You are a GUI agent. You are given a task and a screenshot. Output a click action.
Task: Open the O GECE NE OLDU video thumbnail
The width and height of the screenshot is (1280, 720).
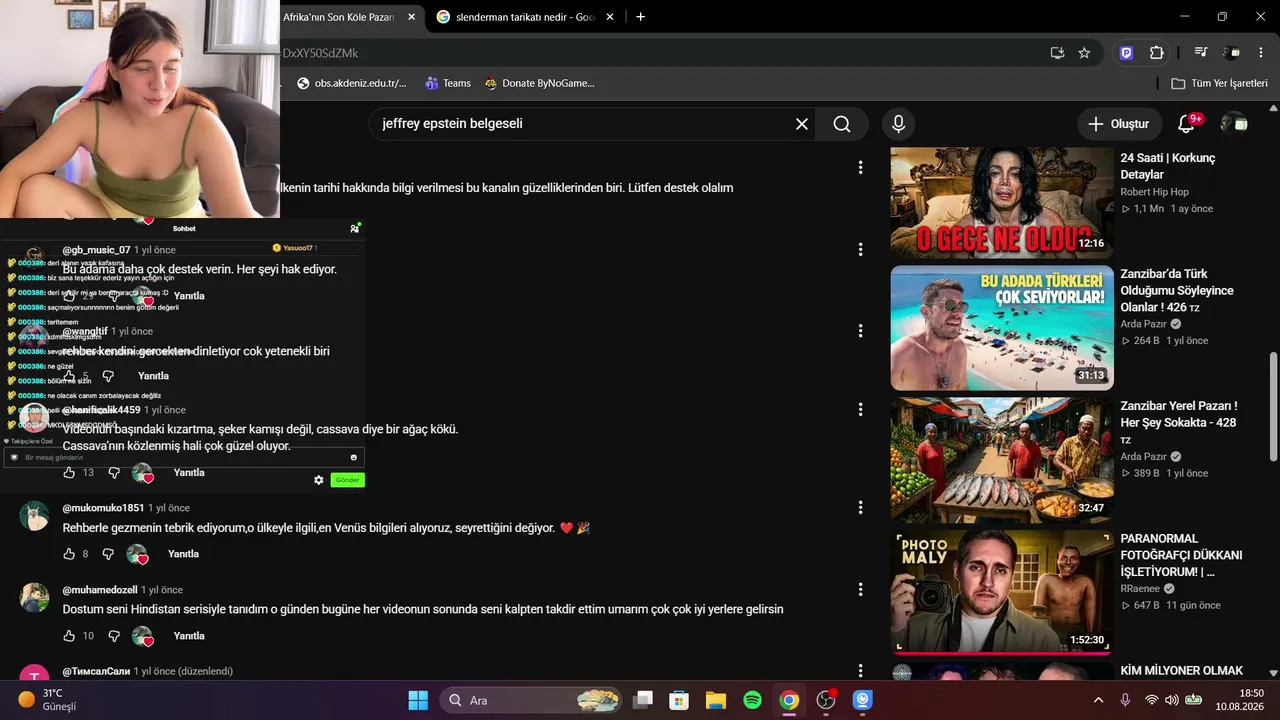point(1002,203)
